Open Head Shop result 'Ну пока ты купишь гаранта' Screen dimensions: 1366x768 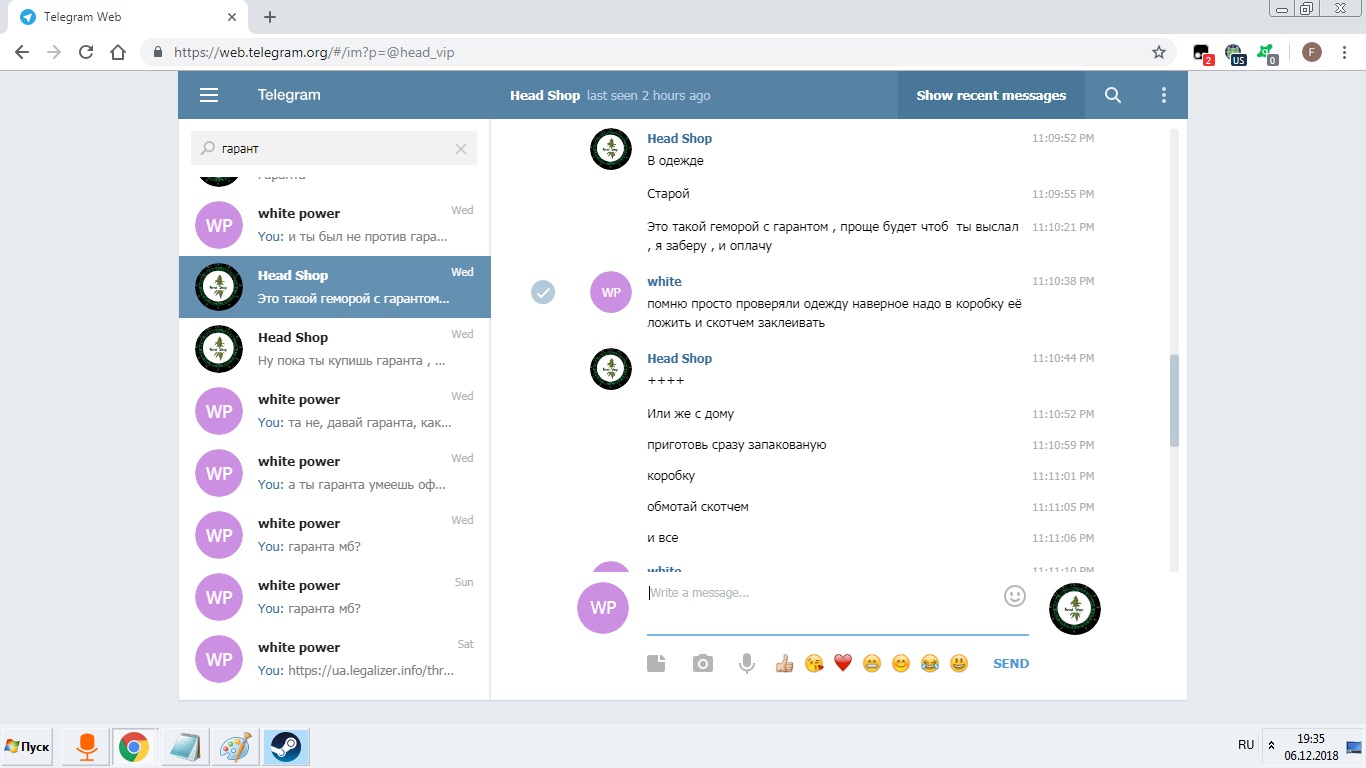click(x=335, y=349)
